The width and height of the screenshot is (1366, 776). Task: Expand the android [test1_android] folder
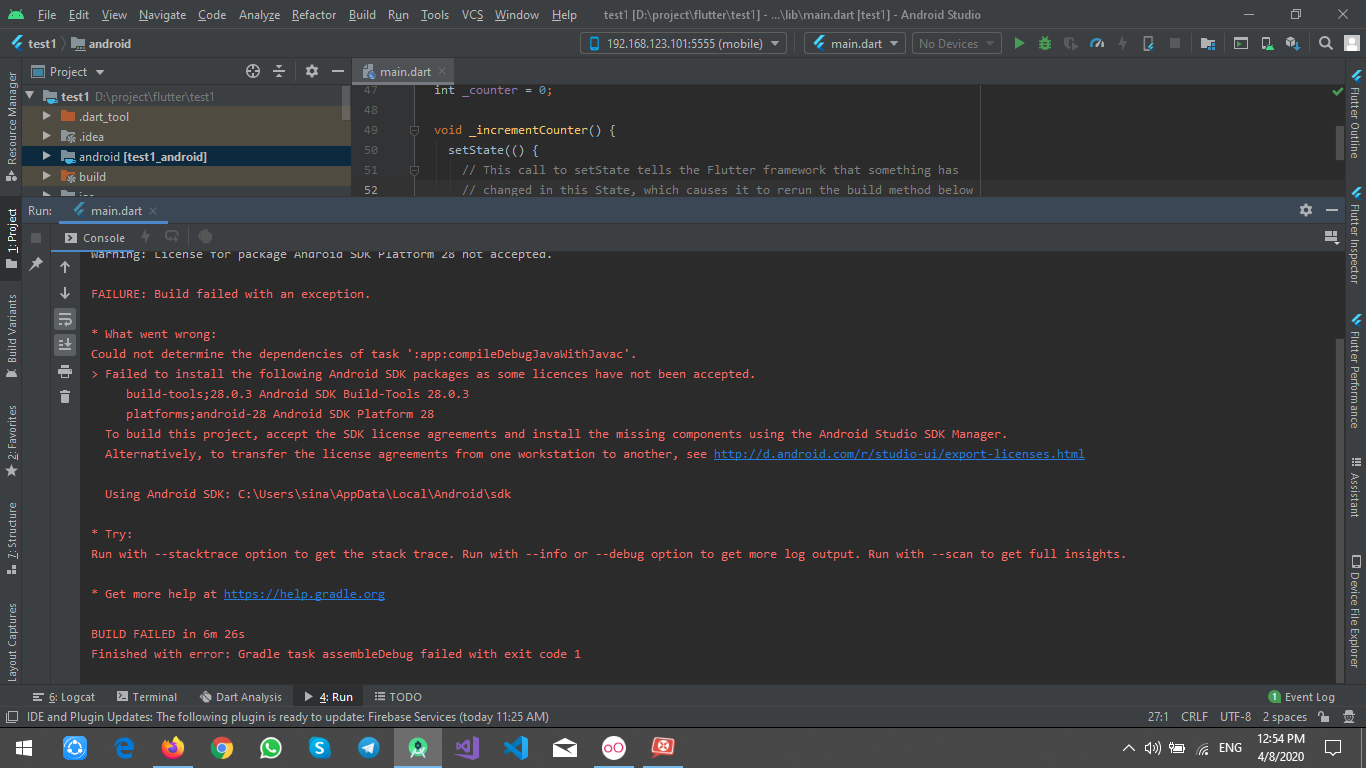click(x=46, y=156)
